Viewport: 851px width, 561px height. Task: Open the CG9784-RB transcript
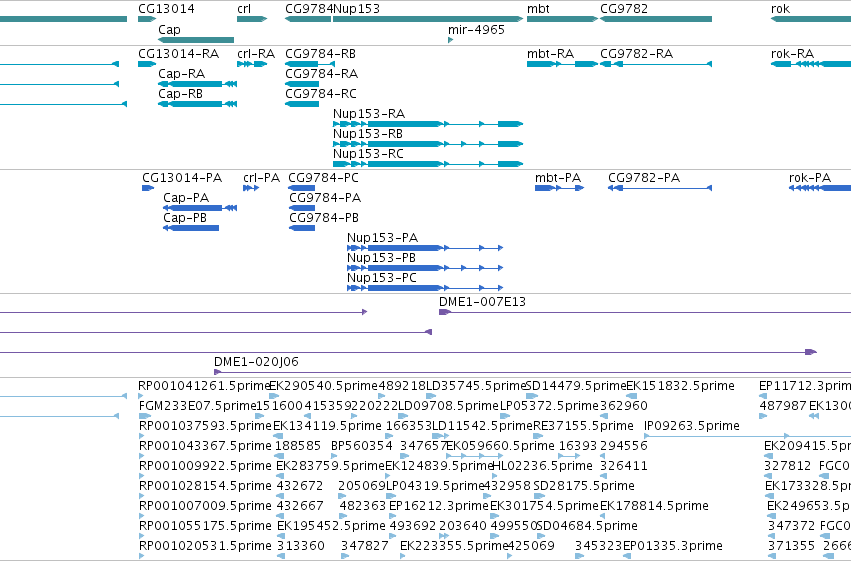point(310,64)
